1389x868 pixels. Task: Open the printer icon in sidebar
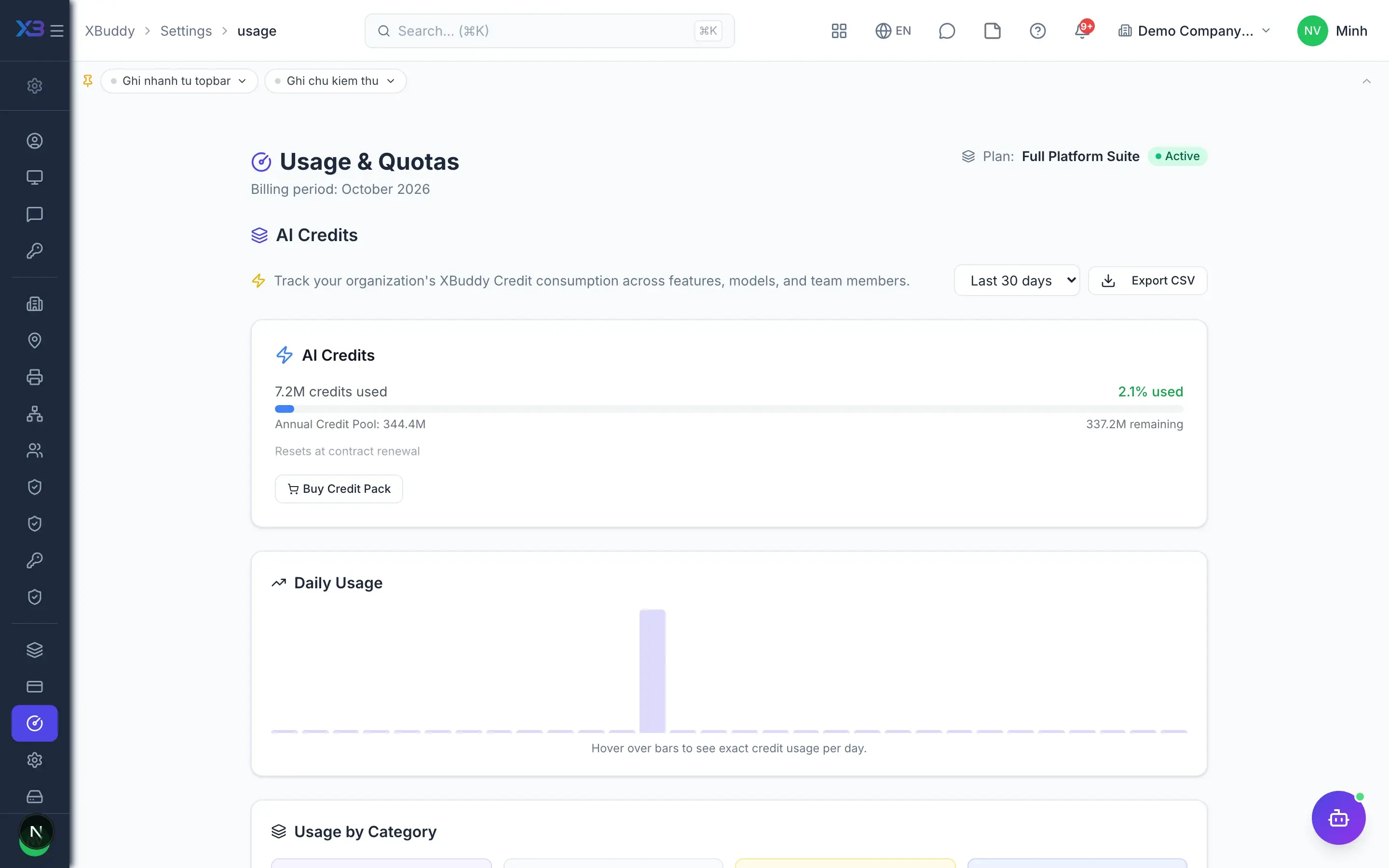34,377
